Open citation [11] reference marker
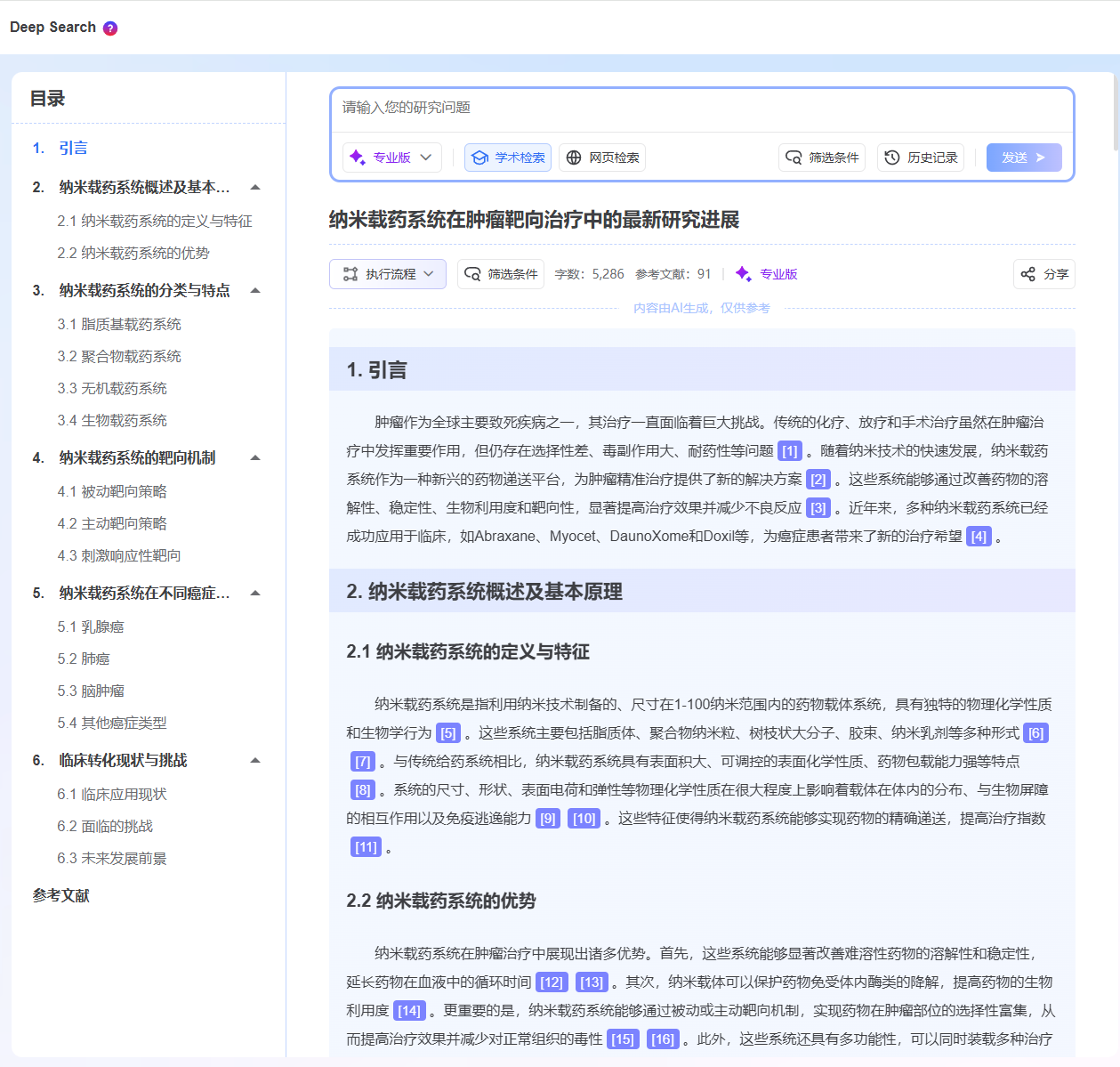 367,847
